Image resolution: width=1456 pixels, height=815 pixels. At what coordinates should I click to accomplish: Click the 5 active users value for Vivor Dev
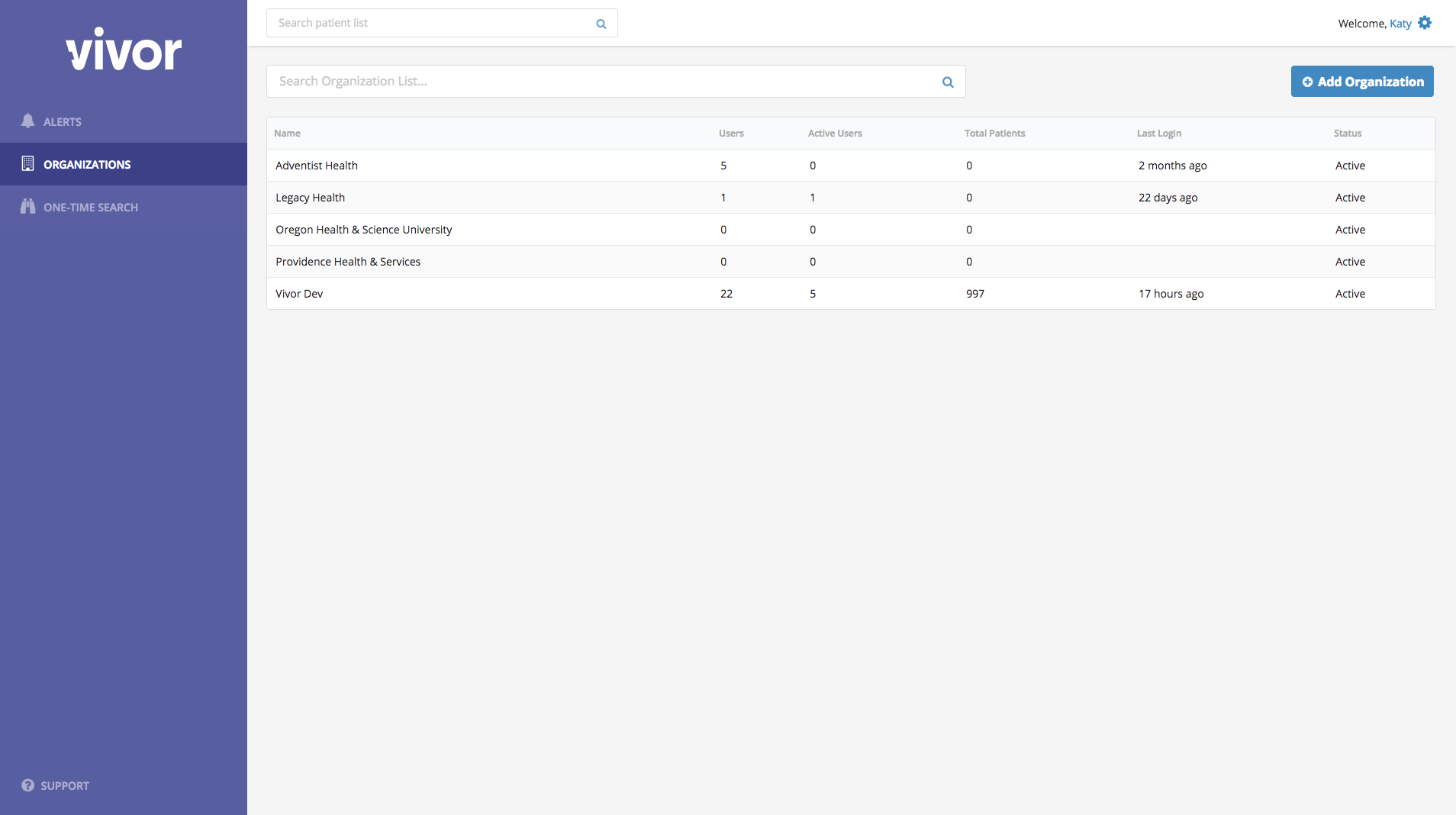813,294
